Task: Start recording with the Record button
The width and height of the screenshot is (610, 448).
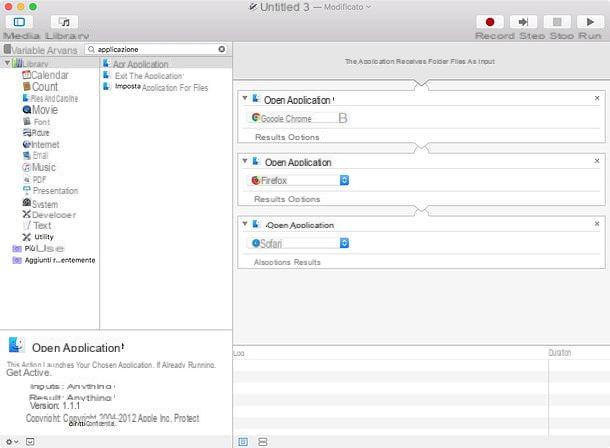Action: pyautogui.click(x=490, y=22)
